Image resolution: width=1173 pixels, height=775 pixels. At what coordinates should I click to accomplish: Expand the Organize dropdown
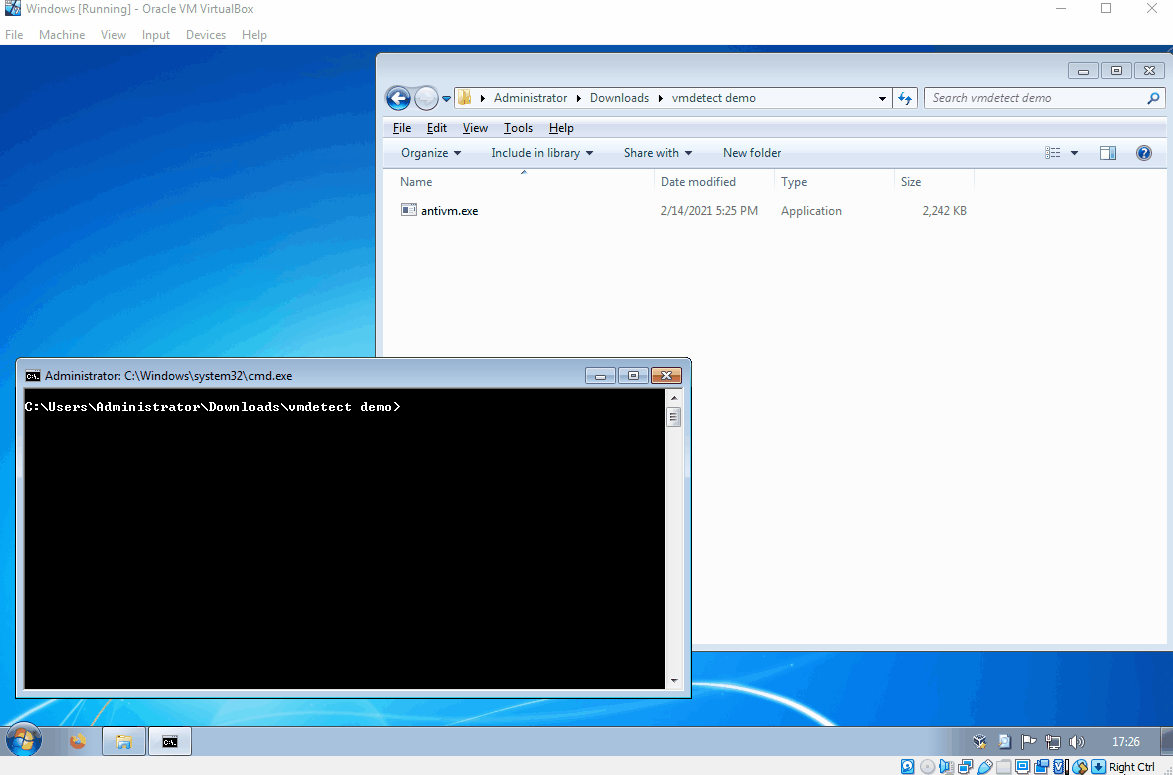coord(431,153)
